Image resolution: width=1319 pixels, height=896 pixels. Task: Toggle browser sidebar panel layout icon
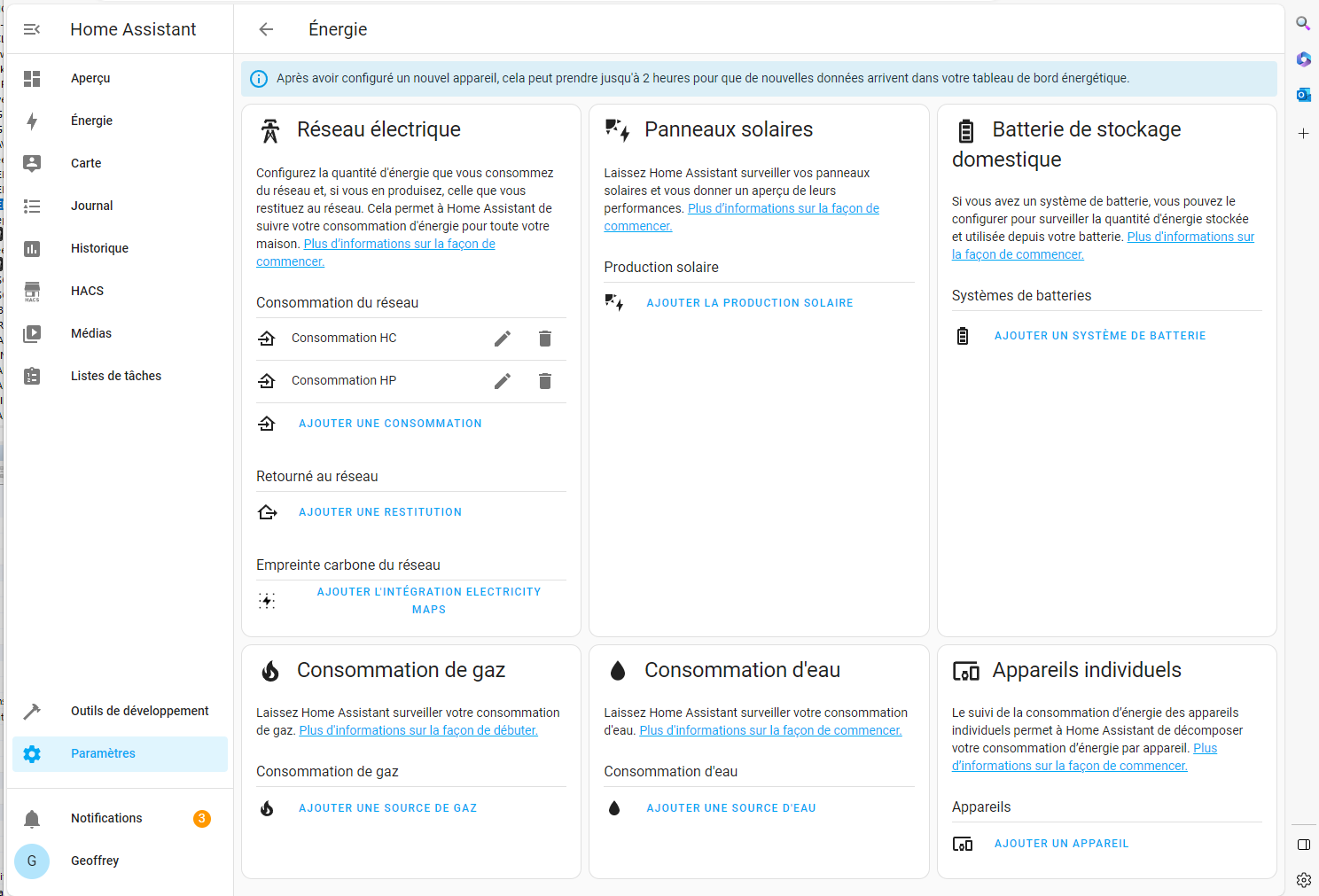(1303, 845)
